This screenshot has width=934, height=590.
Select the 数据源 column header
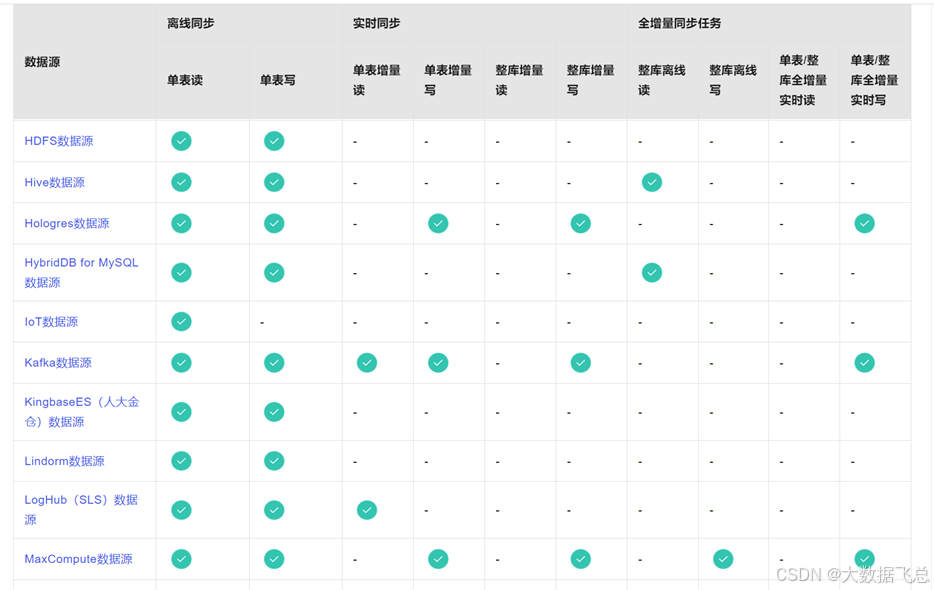click(x=42, y=62)
